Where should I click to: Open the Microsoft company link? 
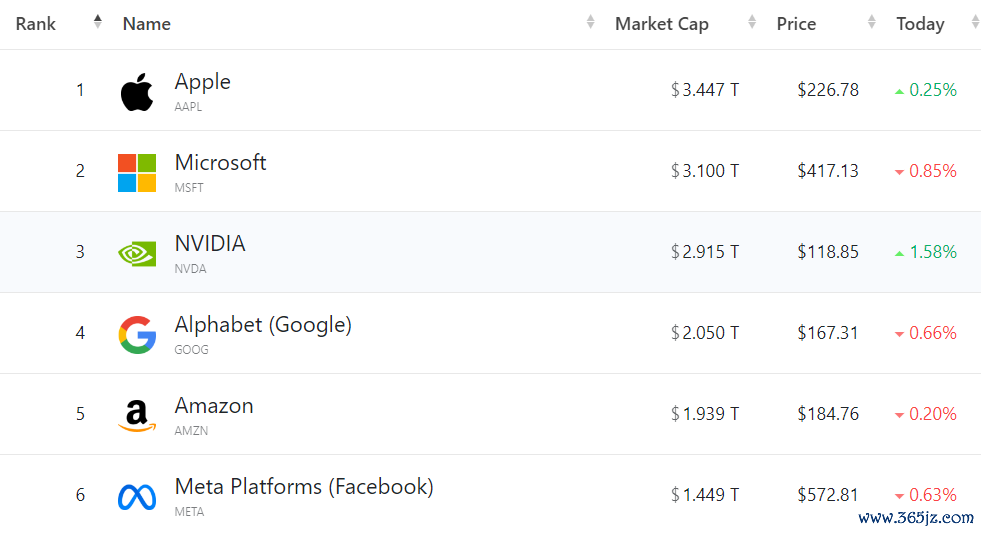[x=220, y=163]
